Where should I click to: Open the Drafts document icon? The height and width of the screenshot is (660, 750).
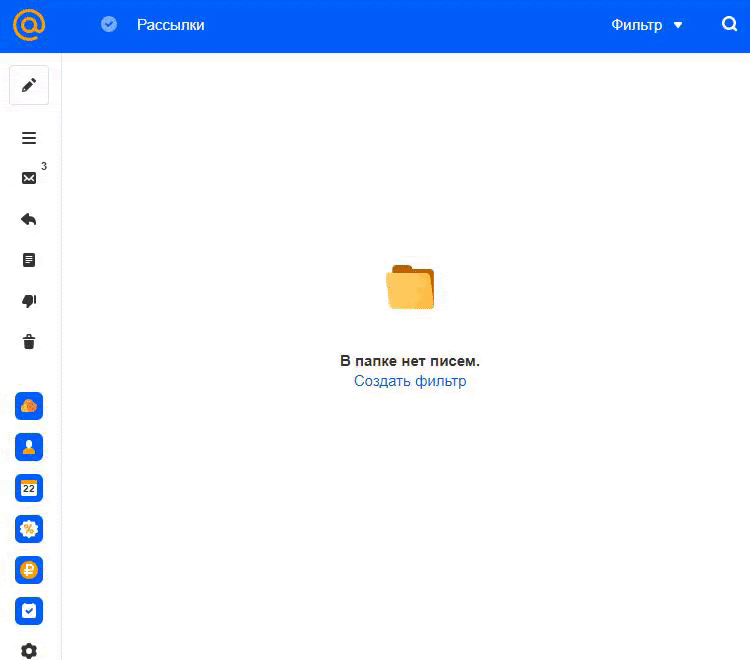(x=29, y=260)
